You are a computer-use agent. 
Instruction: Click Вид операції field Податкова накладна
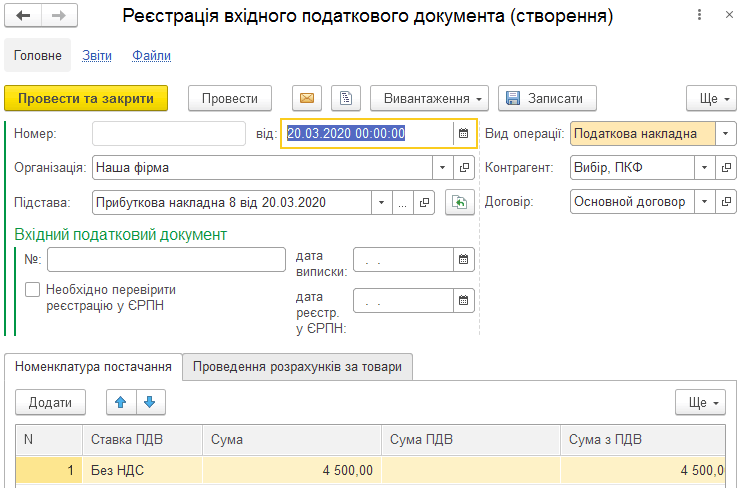[x=643, y=133]
